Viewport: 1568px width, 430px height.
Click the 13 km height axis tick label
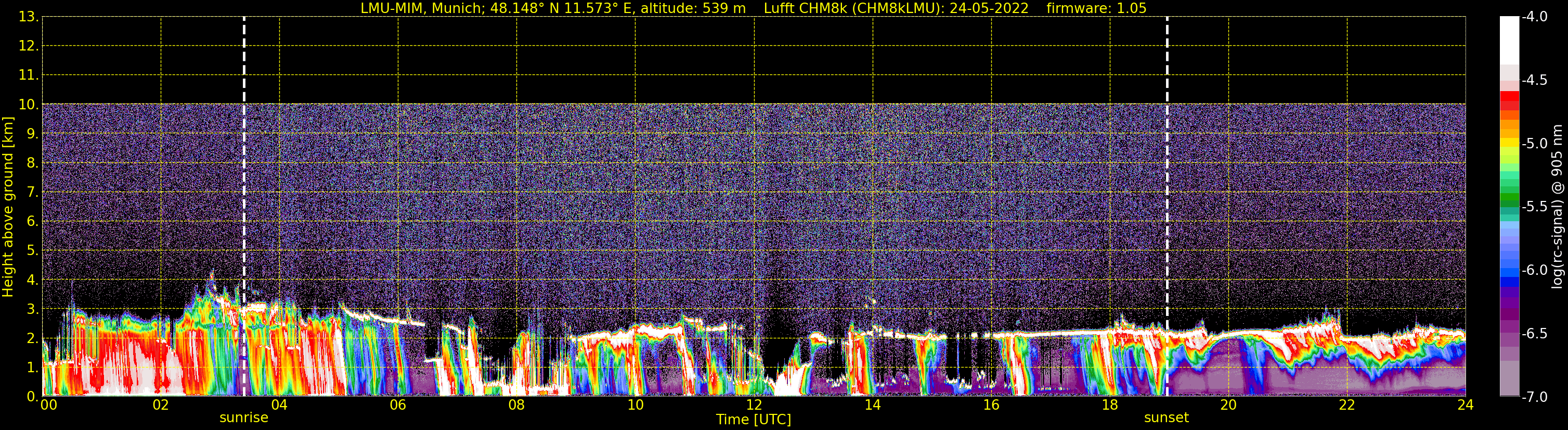(28, 17)
